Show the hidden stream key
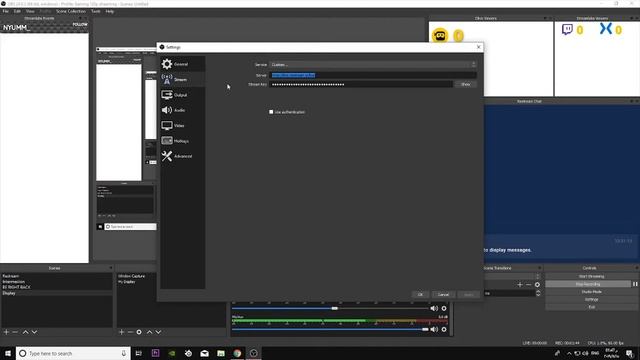This screenshot has height=360, width=640. [x=466, y=84]
